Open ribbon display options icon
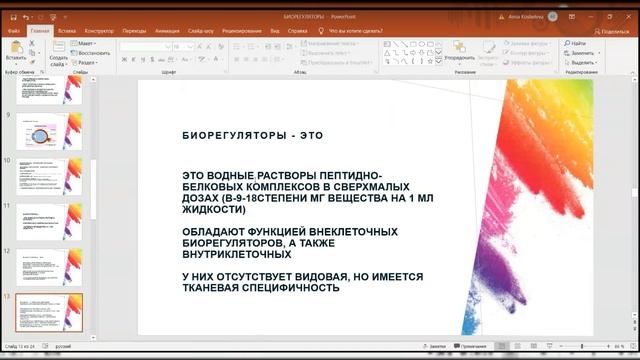Viewport: 640px width, 360px height. 572,17
